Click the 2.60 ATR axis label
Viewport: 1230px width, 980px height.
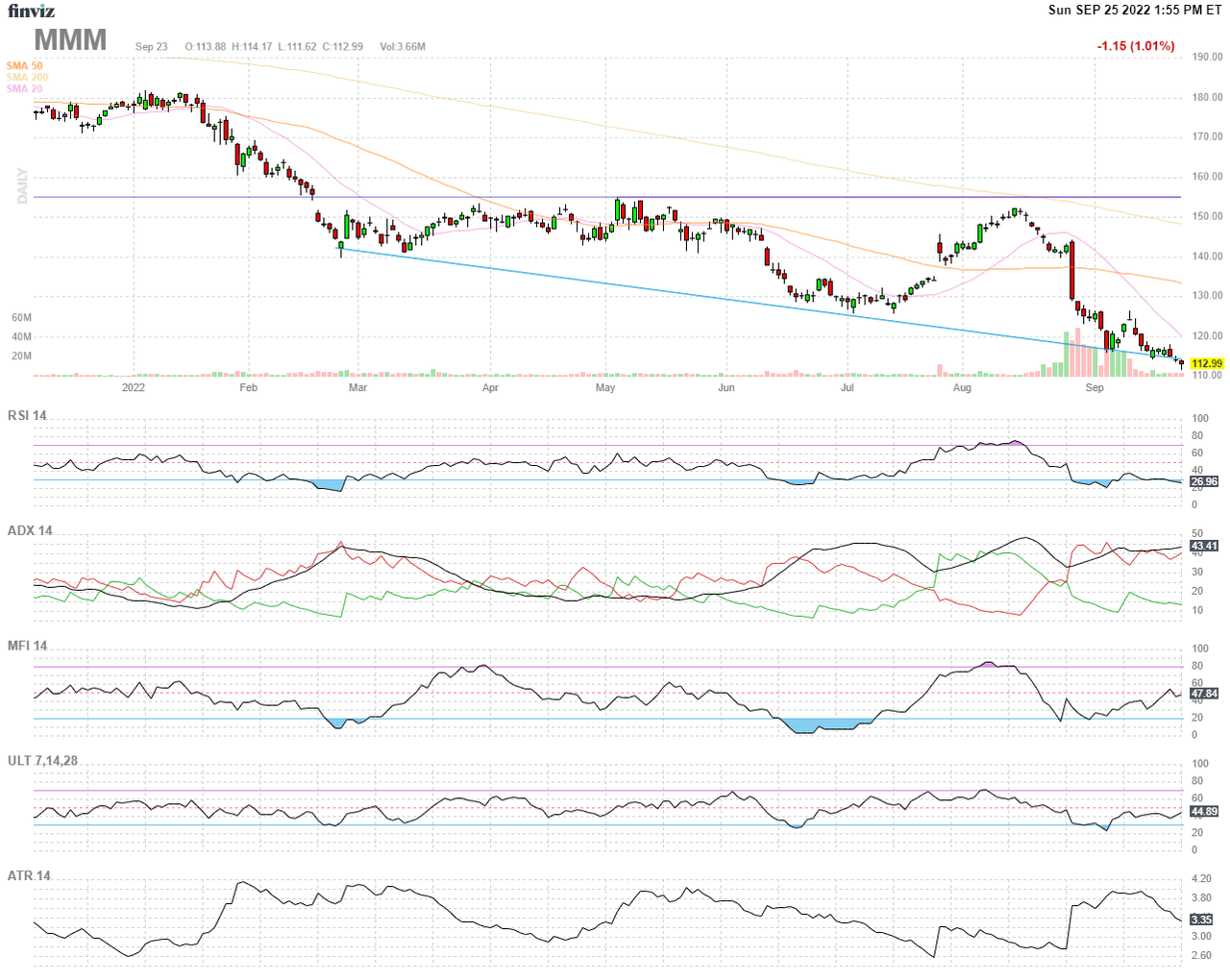(x=1201, y=955)
